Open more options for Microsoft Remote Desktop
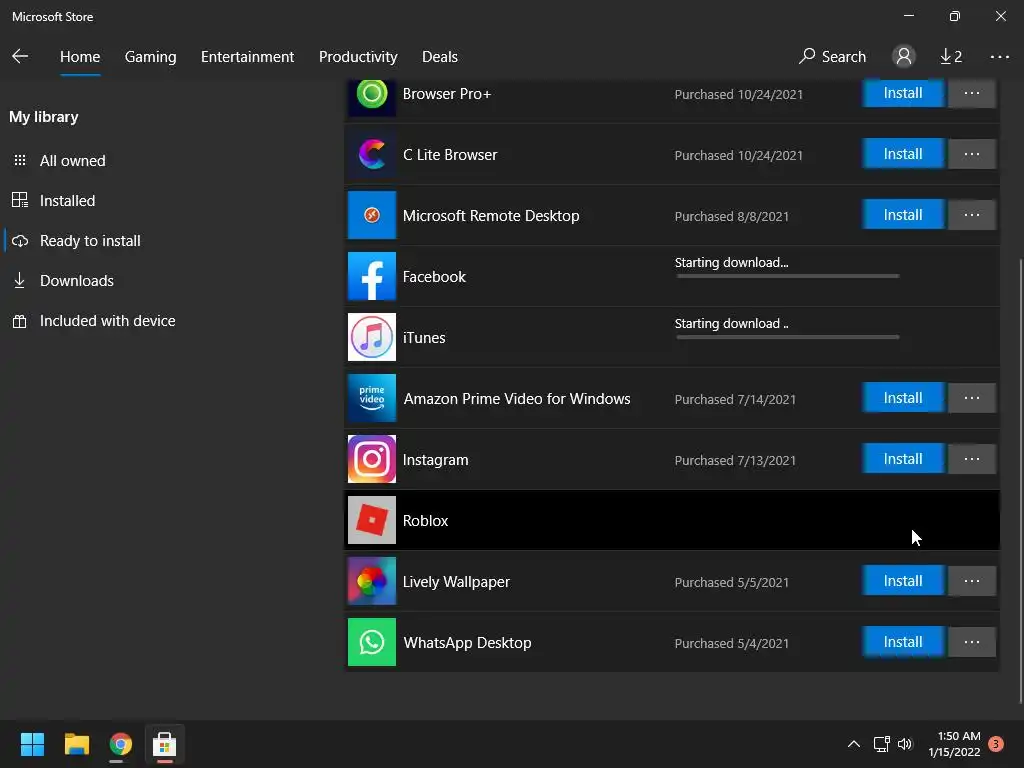 point(972,215)
